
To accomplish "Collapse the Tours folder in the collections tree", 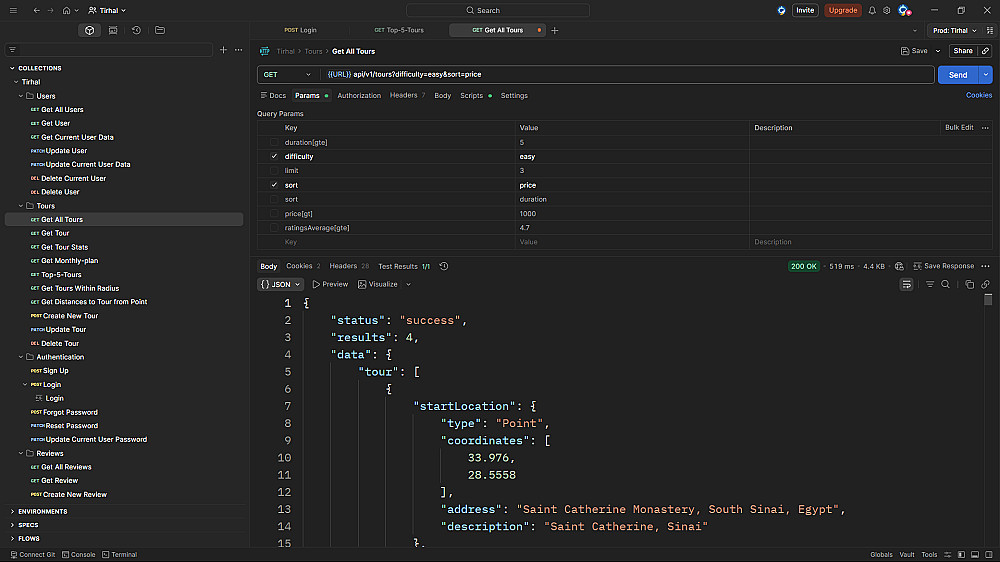I will [21, 206].
